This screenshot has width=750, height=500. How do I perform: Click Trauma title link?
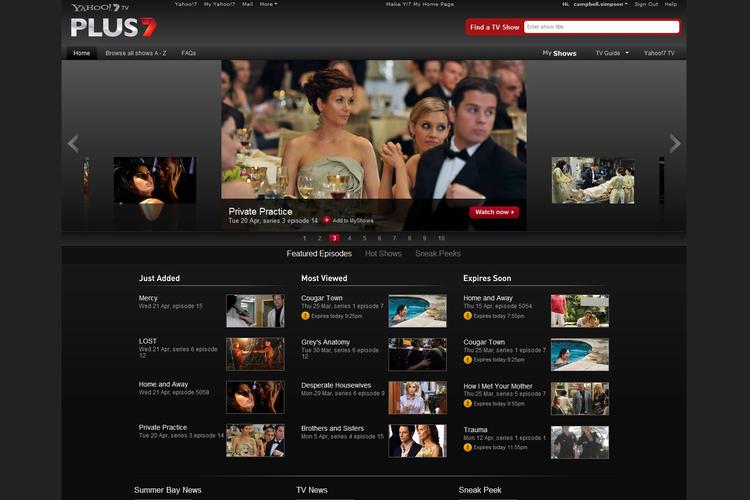pos(475,430)
